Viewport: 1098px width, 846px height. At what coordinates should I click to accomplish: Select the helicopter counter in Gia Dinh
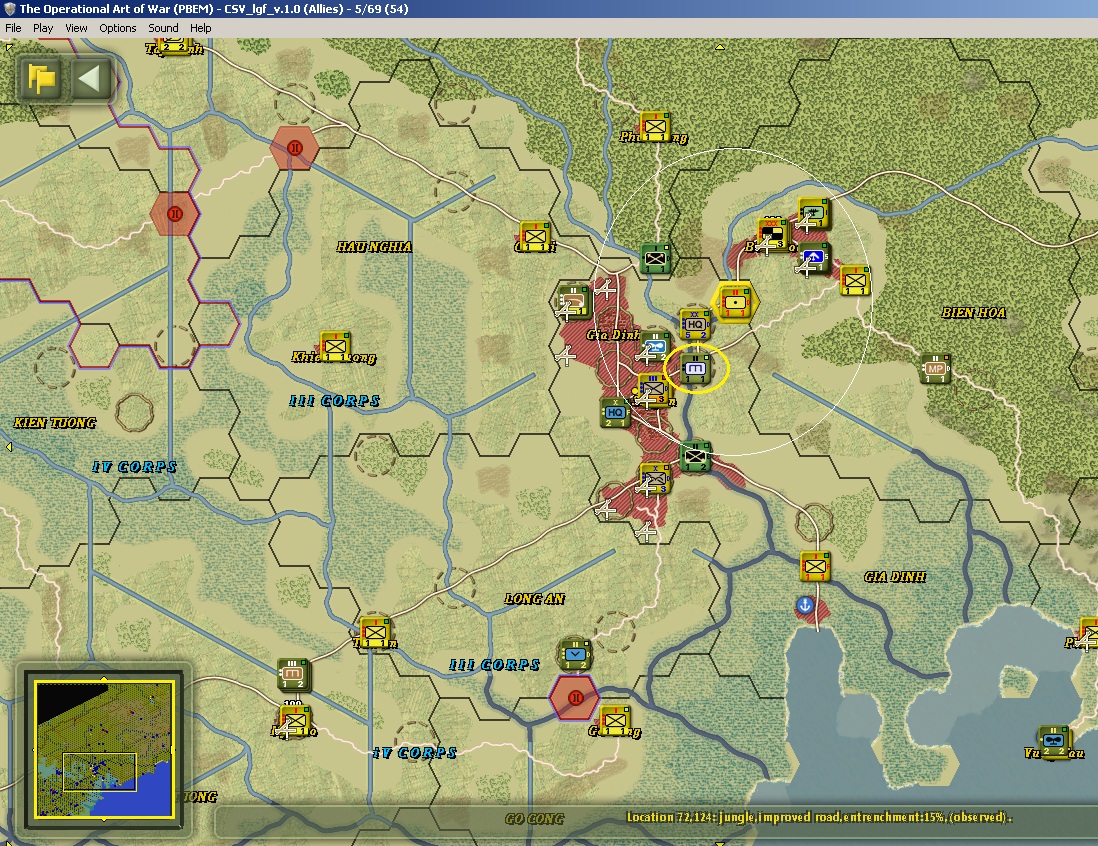[655, 347]
